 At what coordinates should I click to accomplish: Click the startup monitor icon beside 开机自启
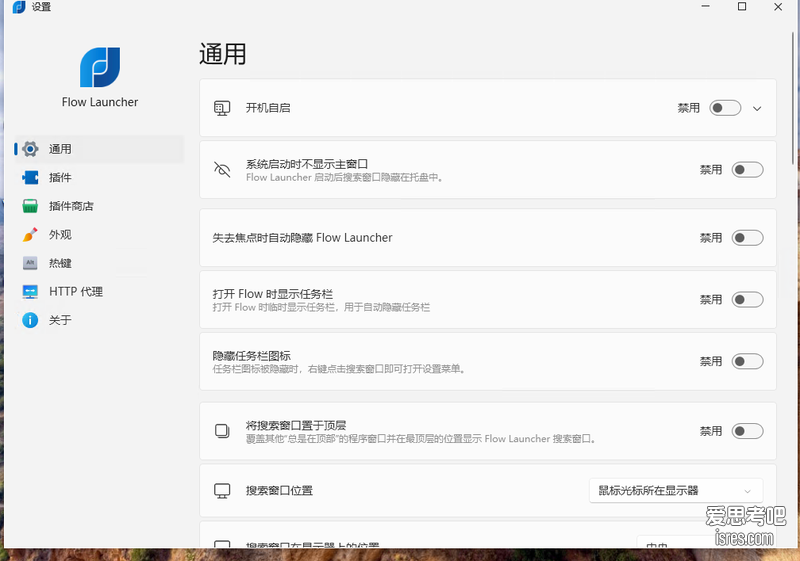pos(222,108)
